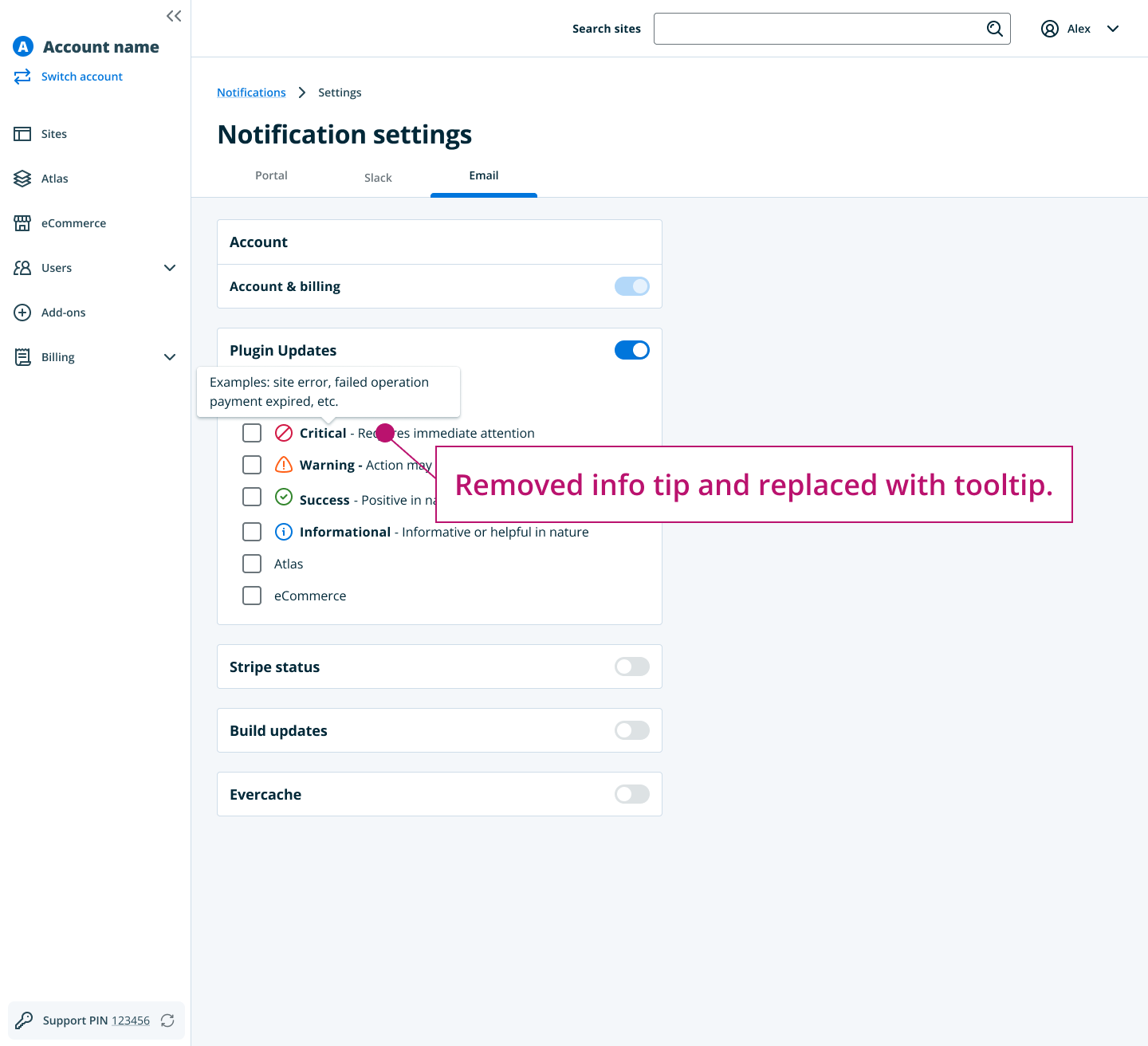Click the Informational severity icon
The width and height of the screenshot is (1148, 1046).
pos(284,532)
